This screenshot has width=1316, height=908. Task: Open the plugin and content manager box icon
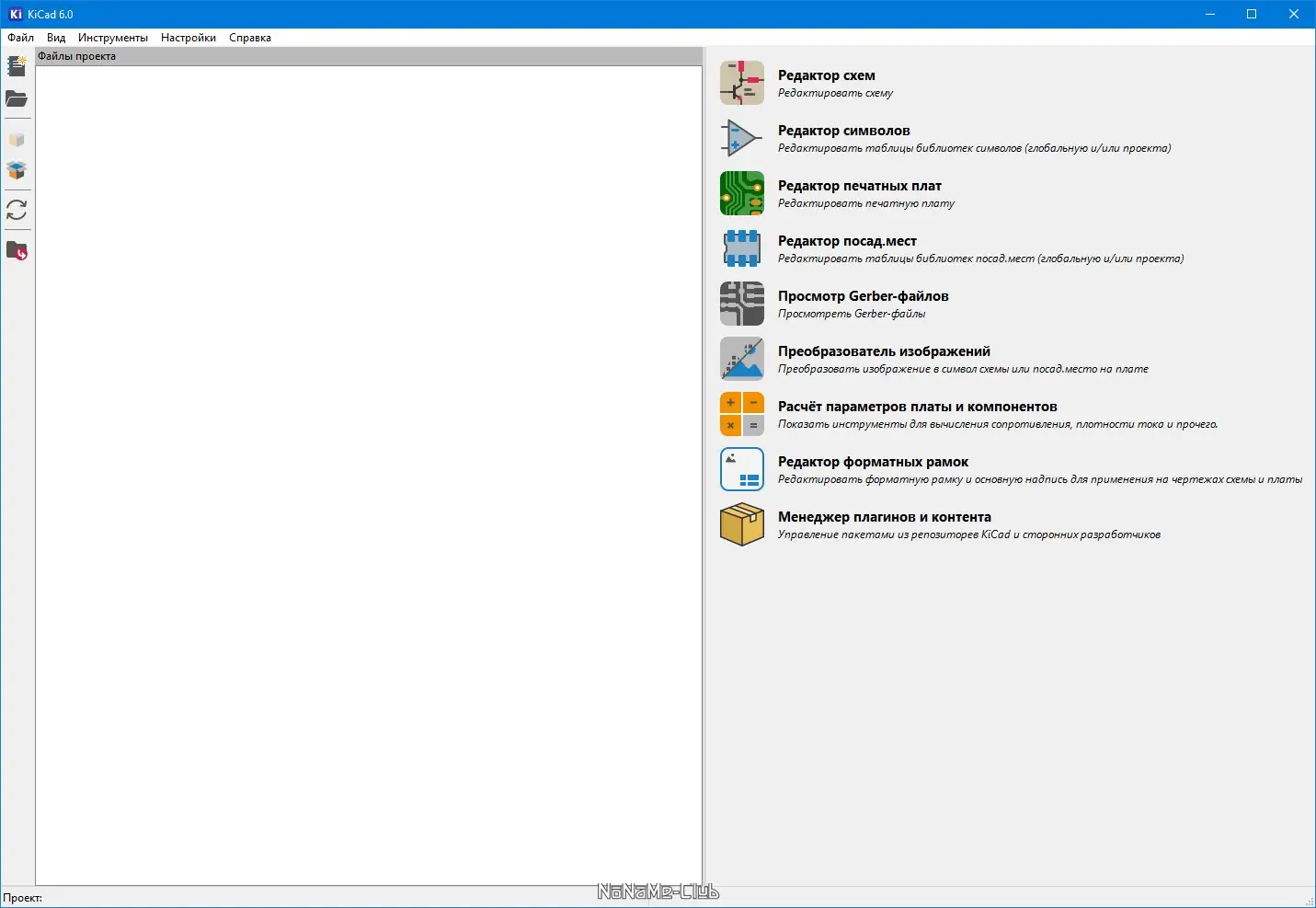click(742, 524)
